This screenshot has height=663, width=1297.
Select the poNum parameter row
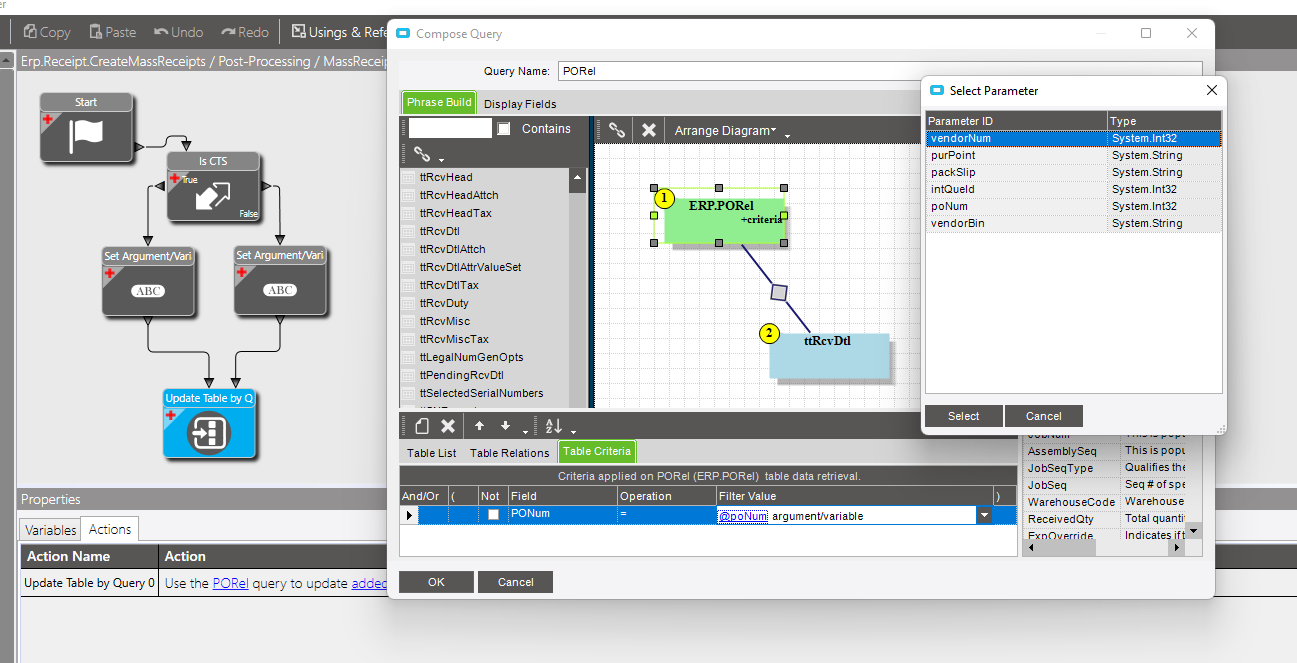(1073, 206)
